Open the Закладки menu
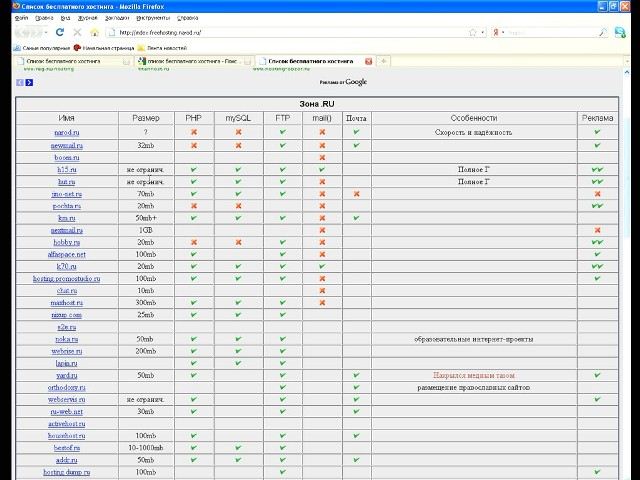Image resolution: width=640 pixels, height=480 pixels. click(117, 18)
